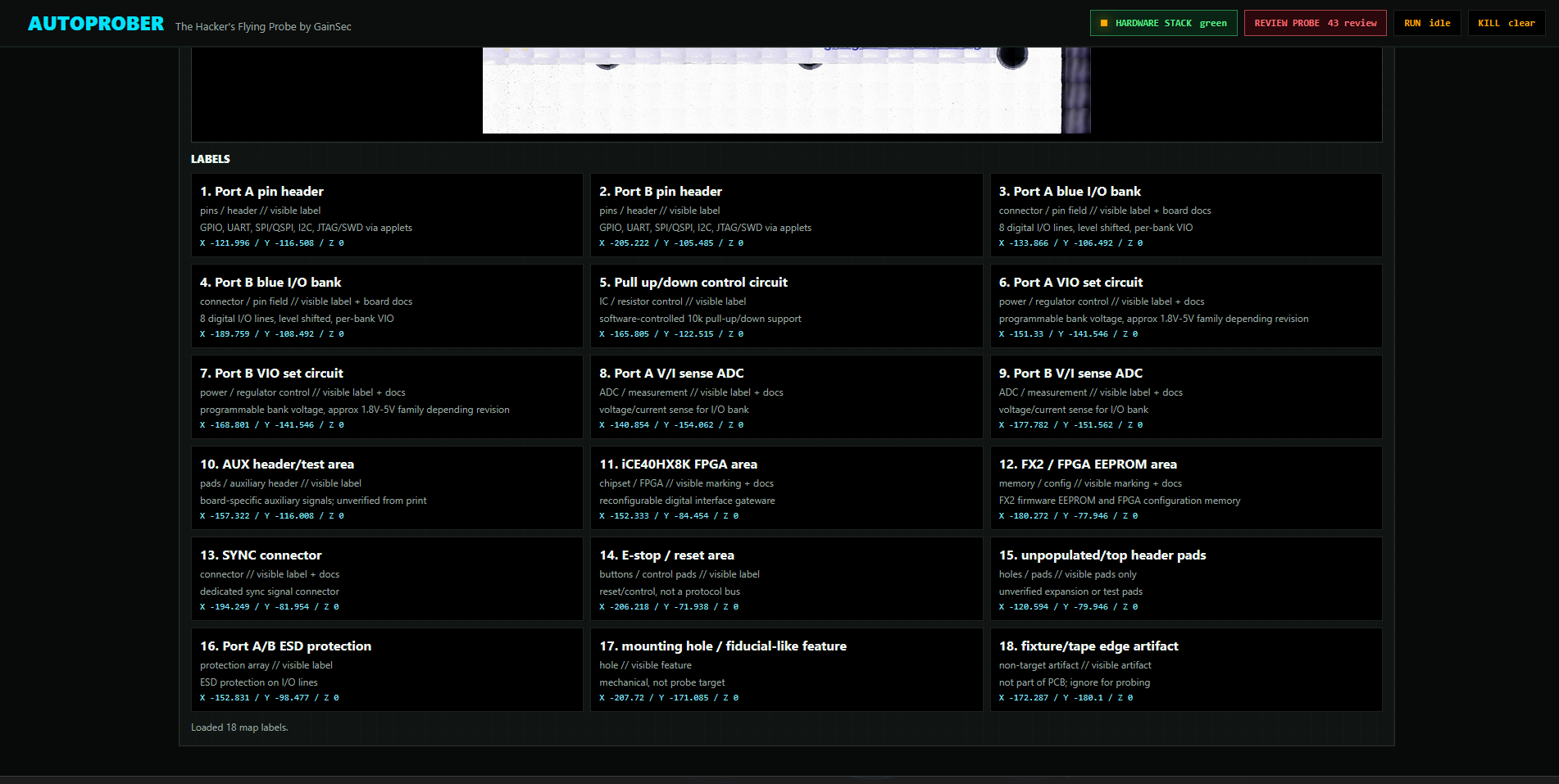
Task: Click KILL clear to reset the probe
Action: coord(1506,23)
